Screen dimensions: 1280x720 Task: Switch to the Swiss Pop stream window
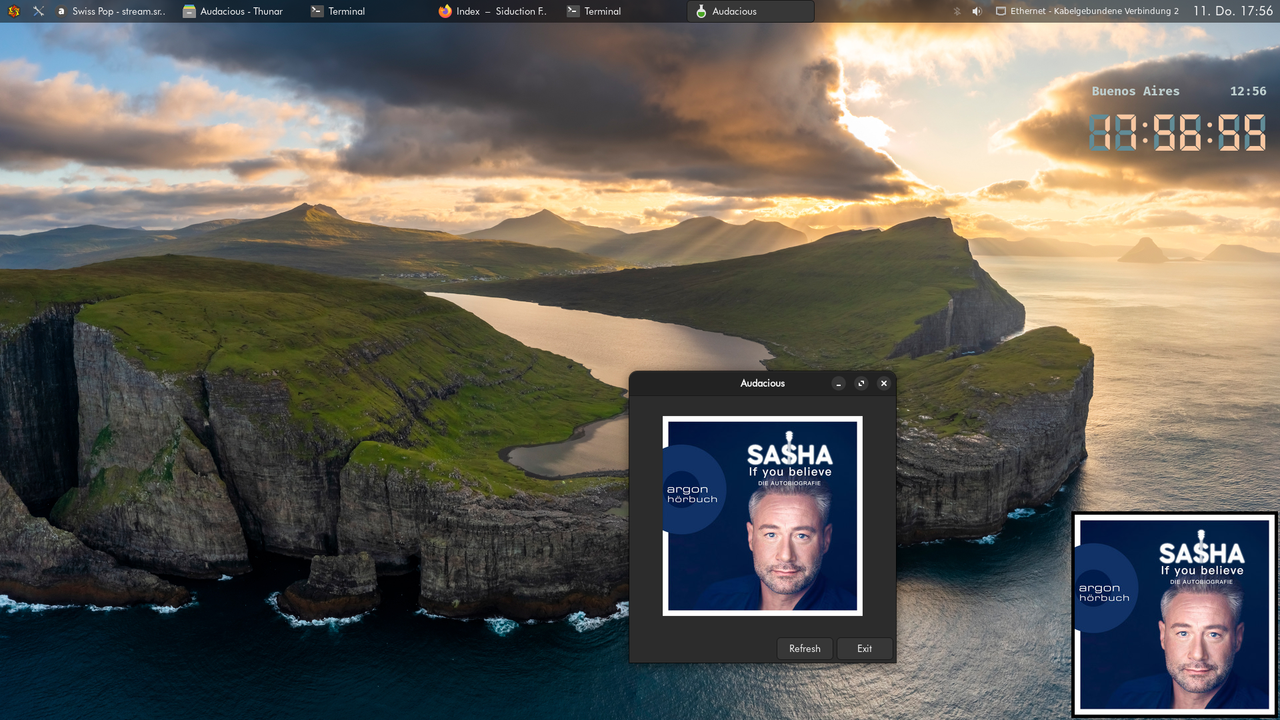(x=110, y=11)
